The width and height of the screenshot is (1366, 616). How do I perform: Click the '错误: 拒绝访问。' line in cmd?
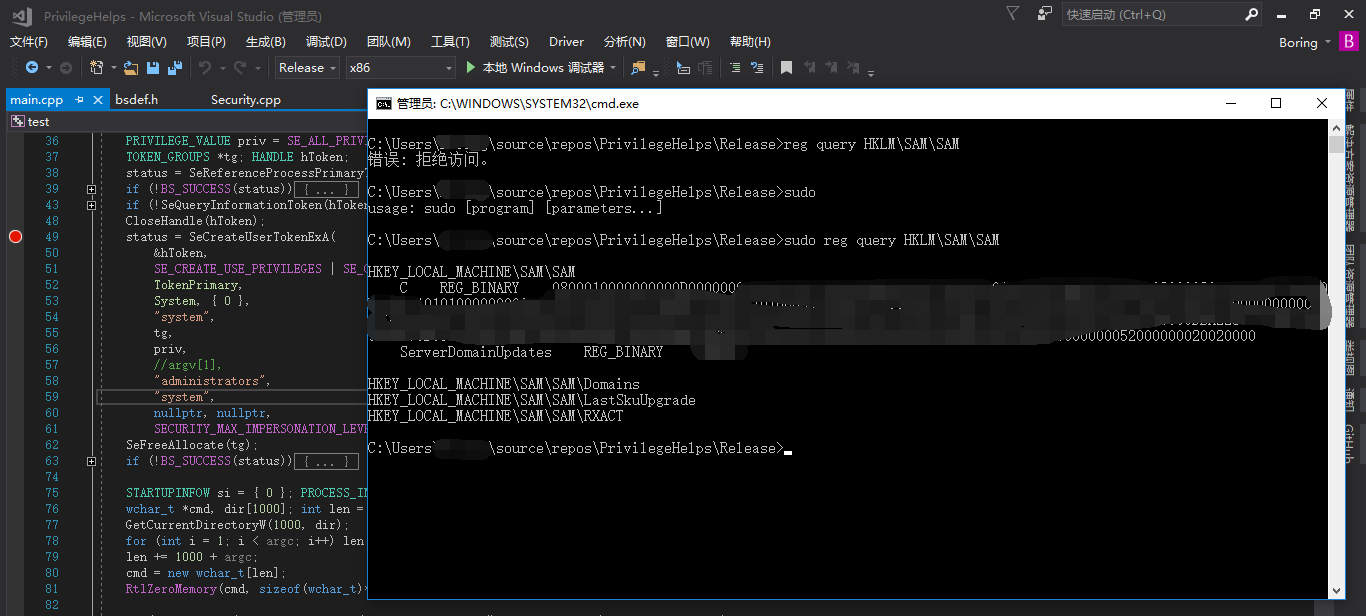(429, 160)
